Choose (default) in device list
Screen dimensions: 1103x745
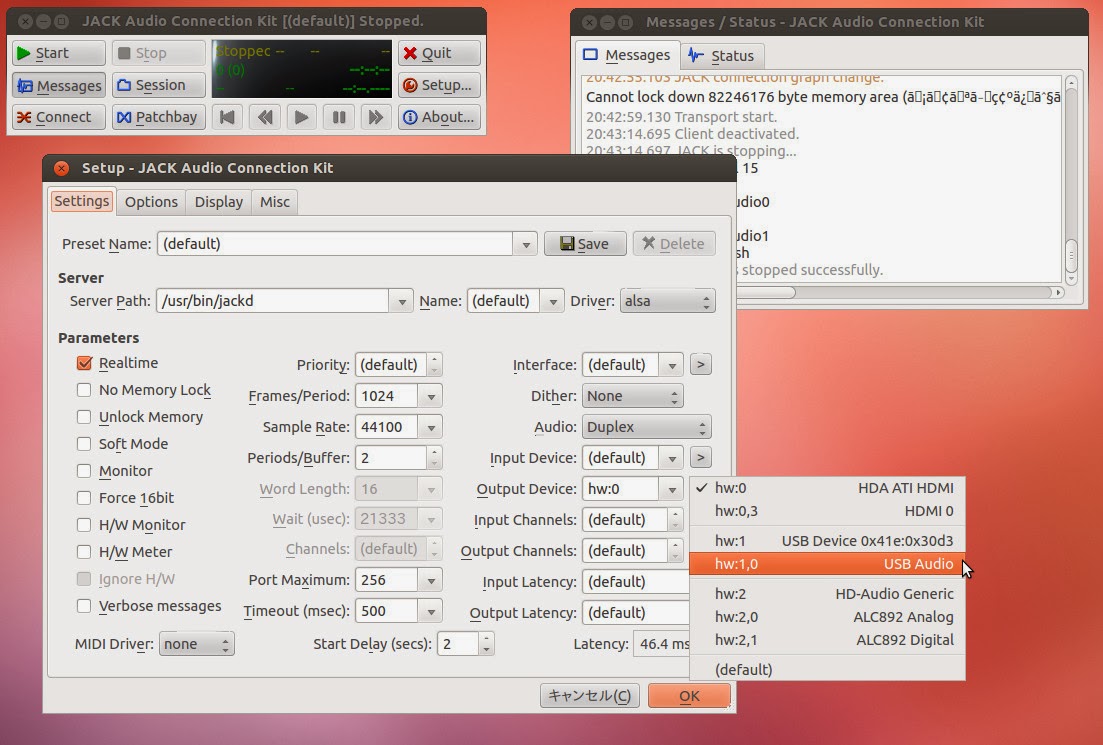point(827,670)
